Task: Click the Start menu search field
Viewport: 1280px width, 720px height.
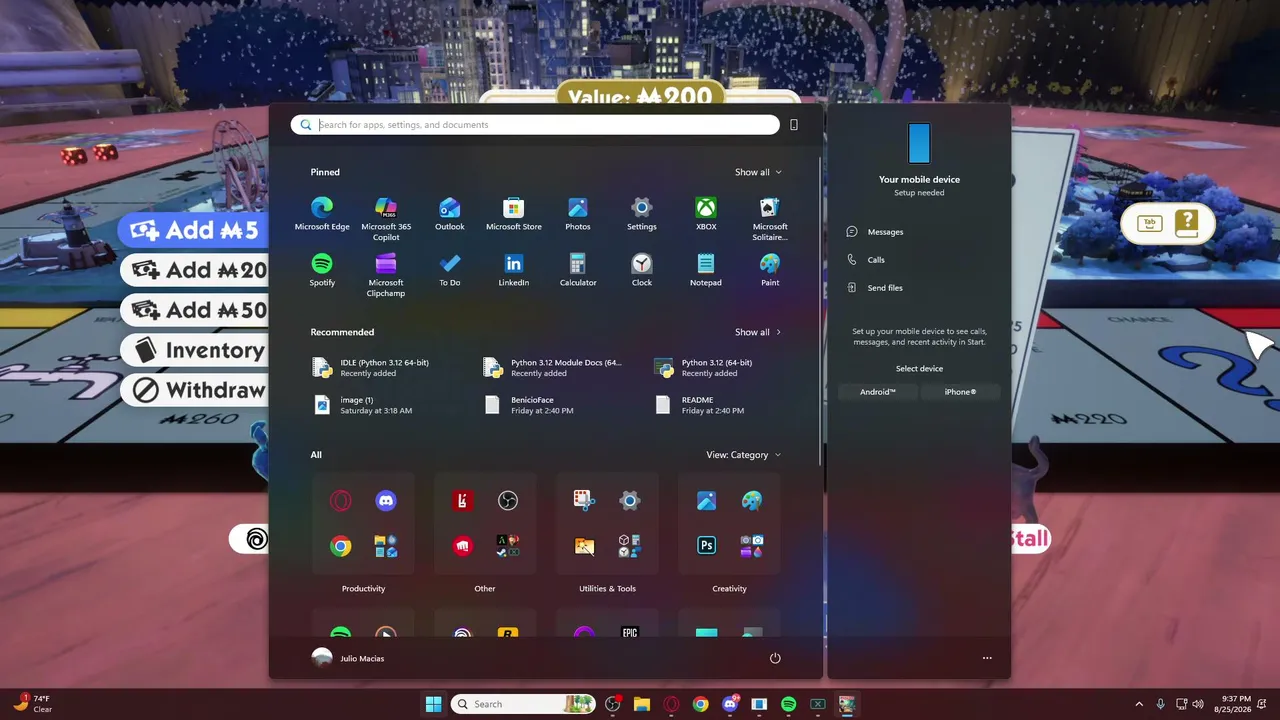Action: point(535,125)
